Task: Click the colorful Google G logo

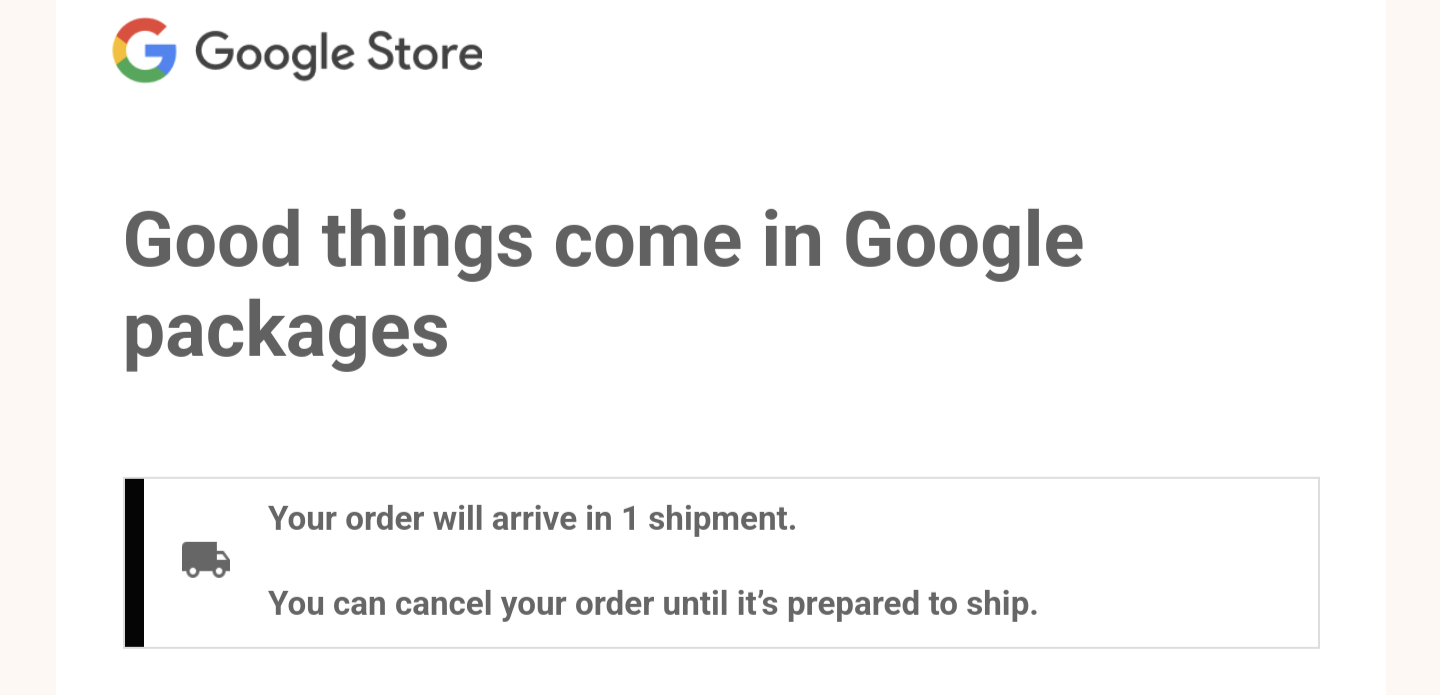Action: 145,51
